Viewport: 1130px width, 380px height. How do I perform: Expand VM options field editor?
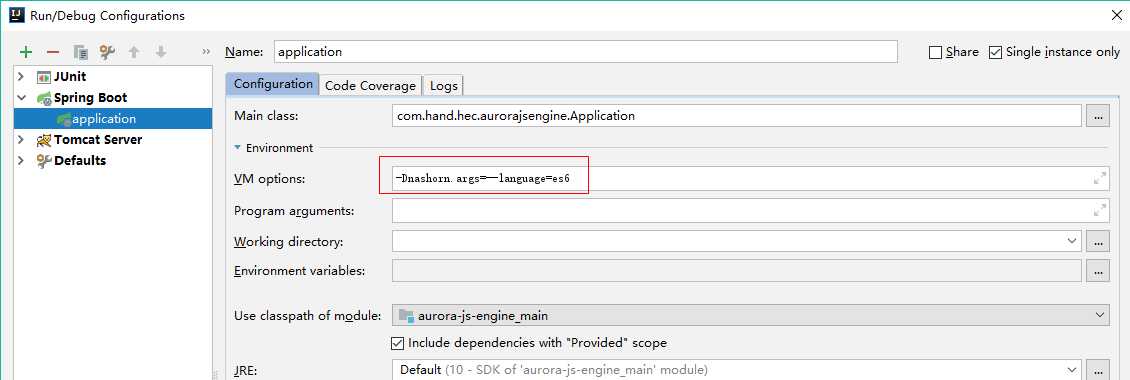pyautogui.click(x=1100, y=178)
